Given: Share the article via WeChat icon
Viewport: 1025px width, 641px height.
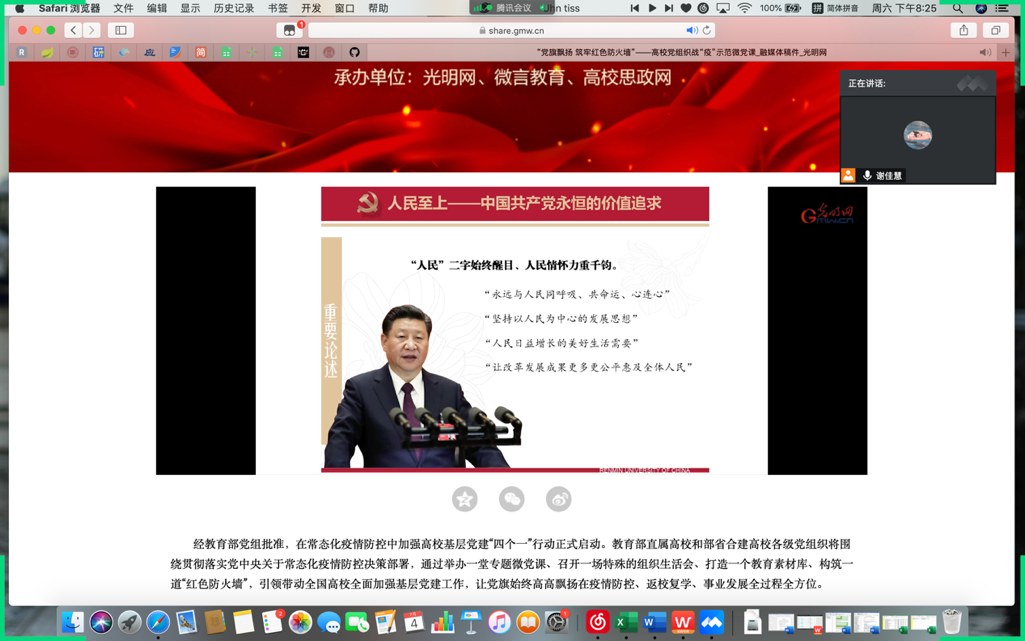Looking at the screenshot, I should pos(512,499).
